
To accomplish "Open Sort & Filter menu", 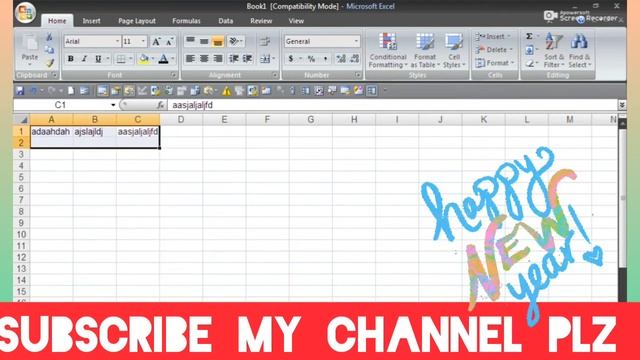I will click(554, 51).
